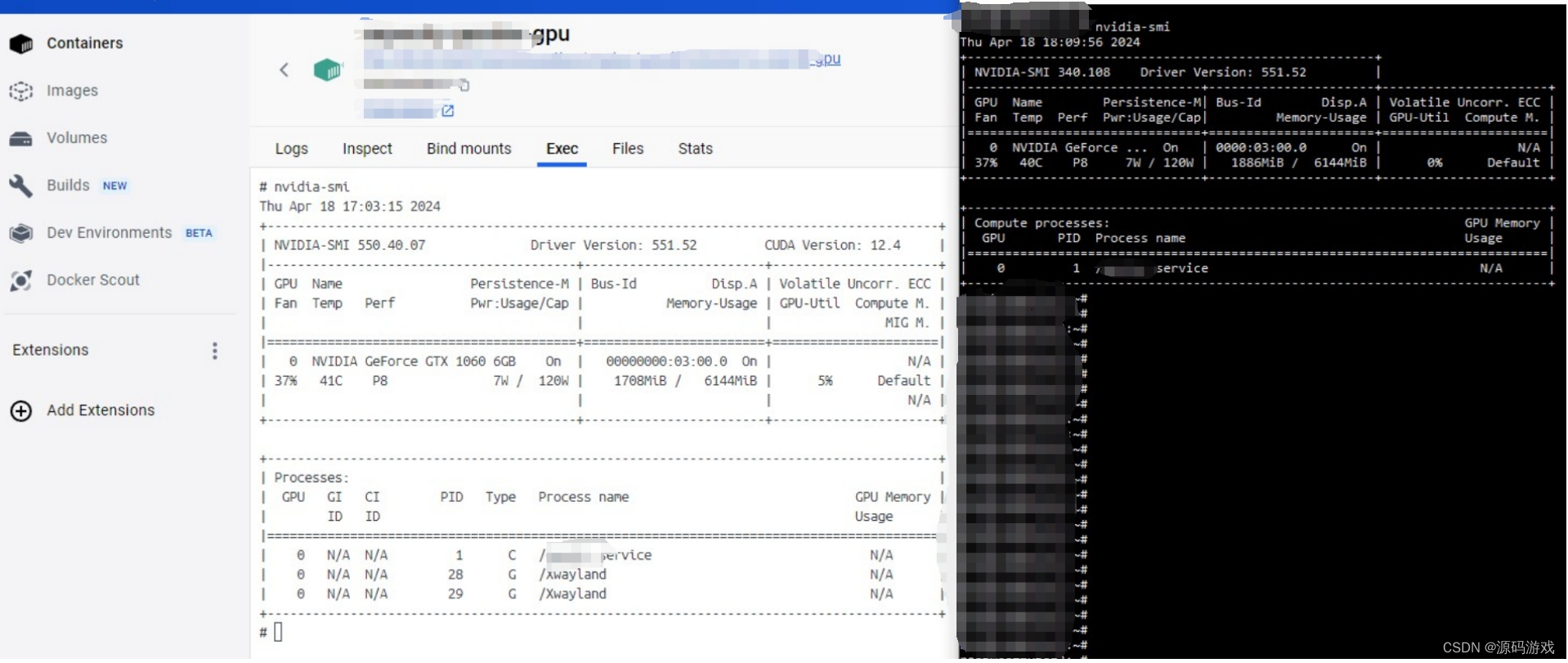Click '1886MiB / 6144MiB' in black terminal
This screenshot has width=1568, height=663.
(x=1298, y=163)
